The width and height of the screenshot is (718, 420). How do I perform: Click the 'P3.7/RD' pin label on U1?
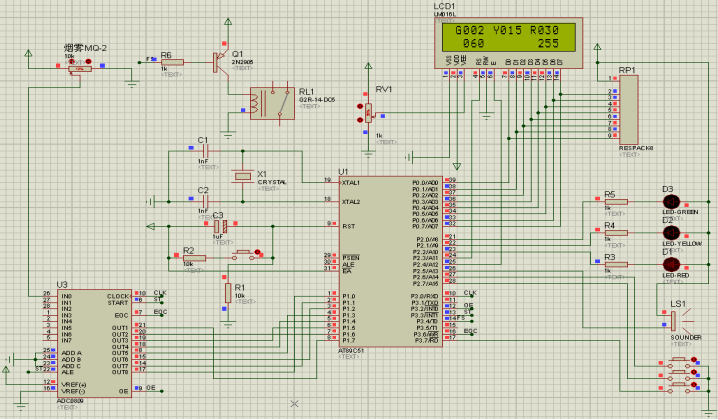426,340
